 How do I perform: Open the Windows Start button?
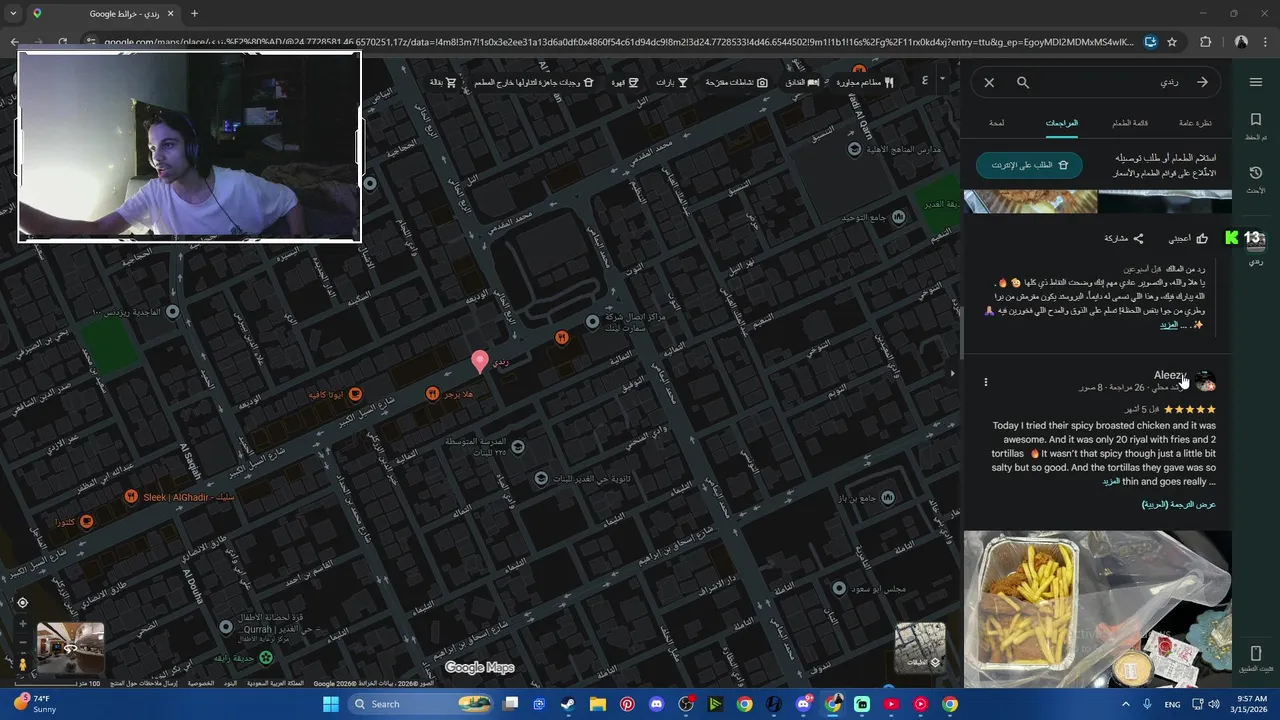(331, 704)
